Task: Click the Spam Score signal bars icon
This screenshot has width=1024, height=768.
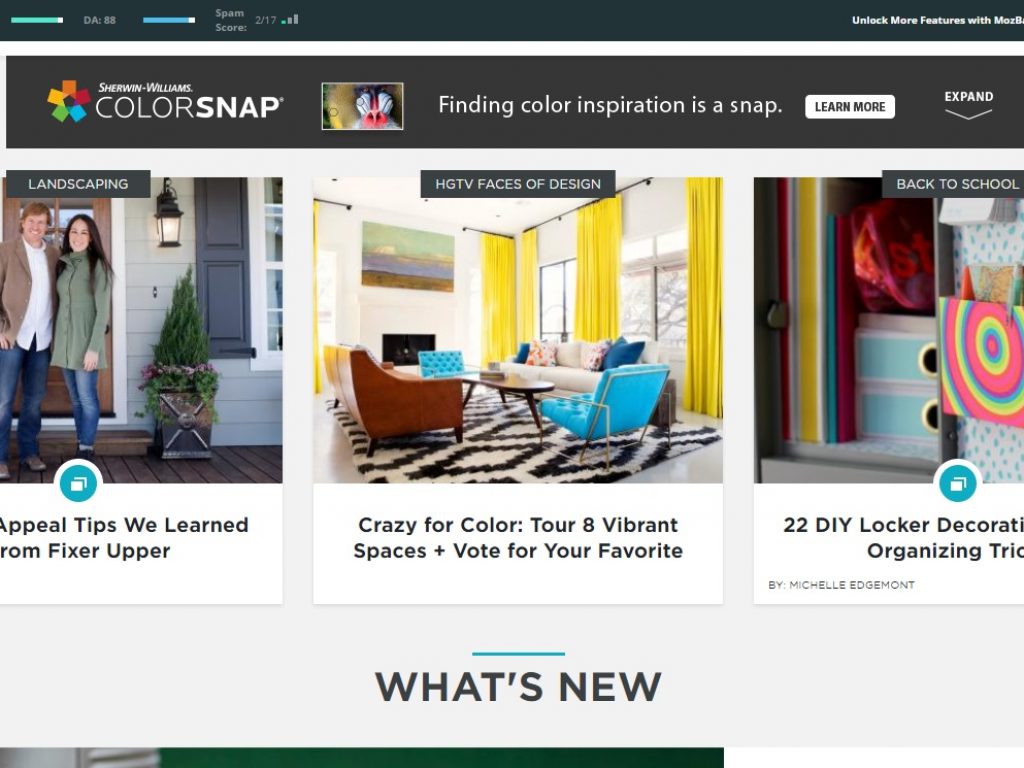Action: coord(290,20)
